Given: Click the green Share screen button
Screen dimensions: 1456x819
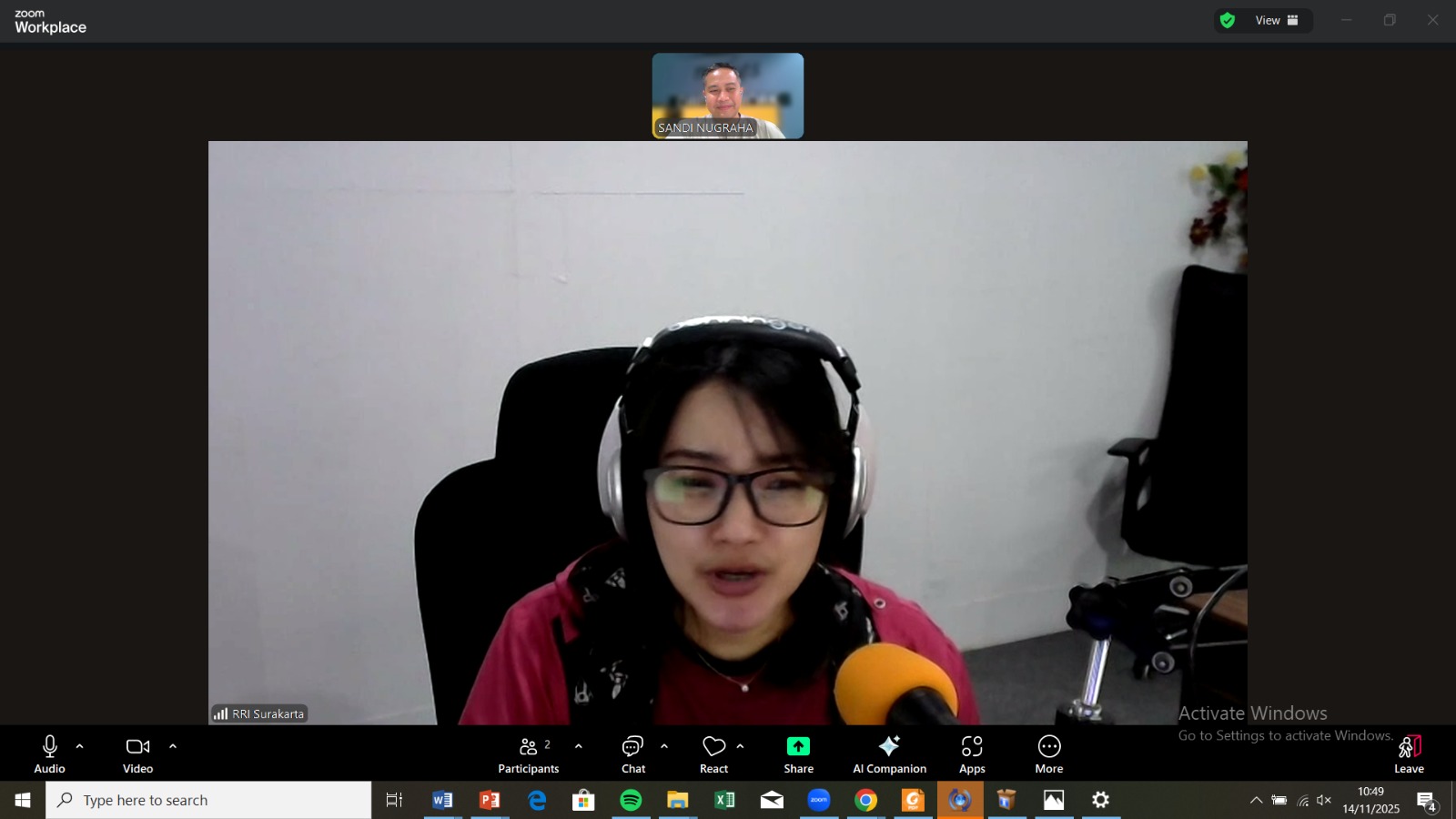Looking at the screenshot, I should pyautogui.click(x=798, y=753).
